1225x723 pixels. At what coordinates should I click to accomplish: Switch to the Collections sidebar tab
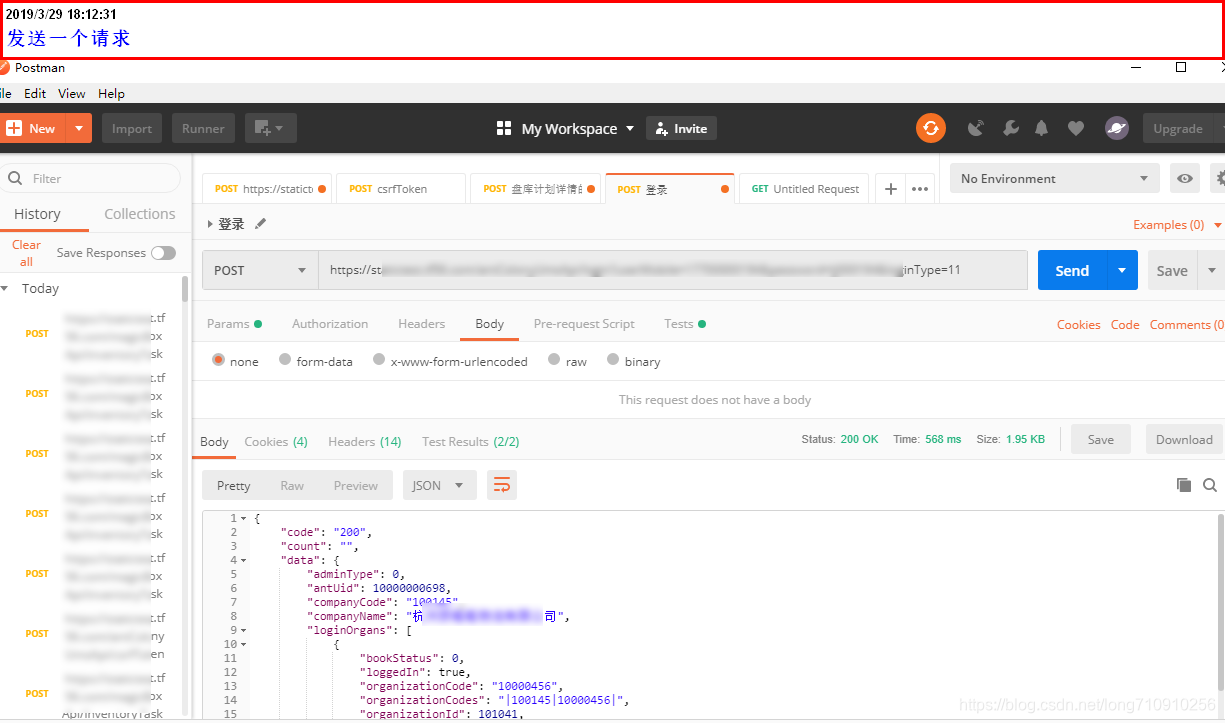tap(140, 214)
